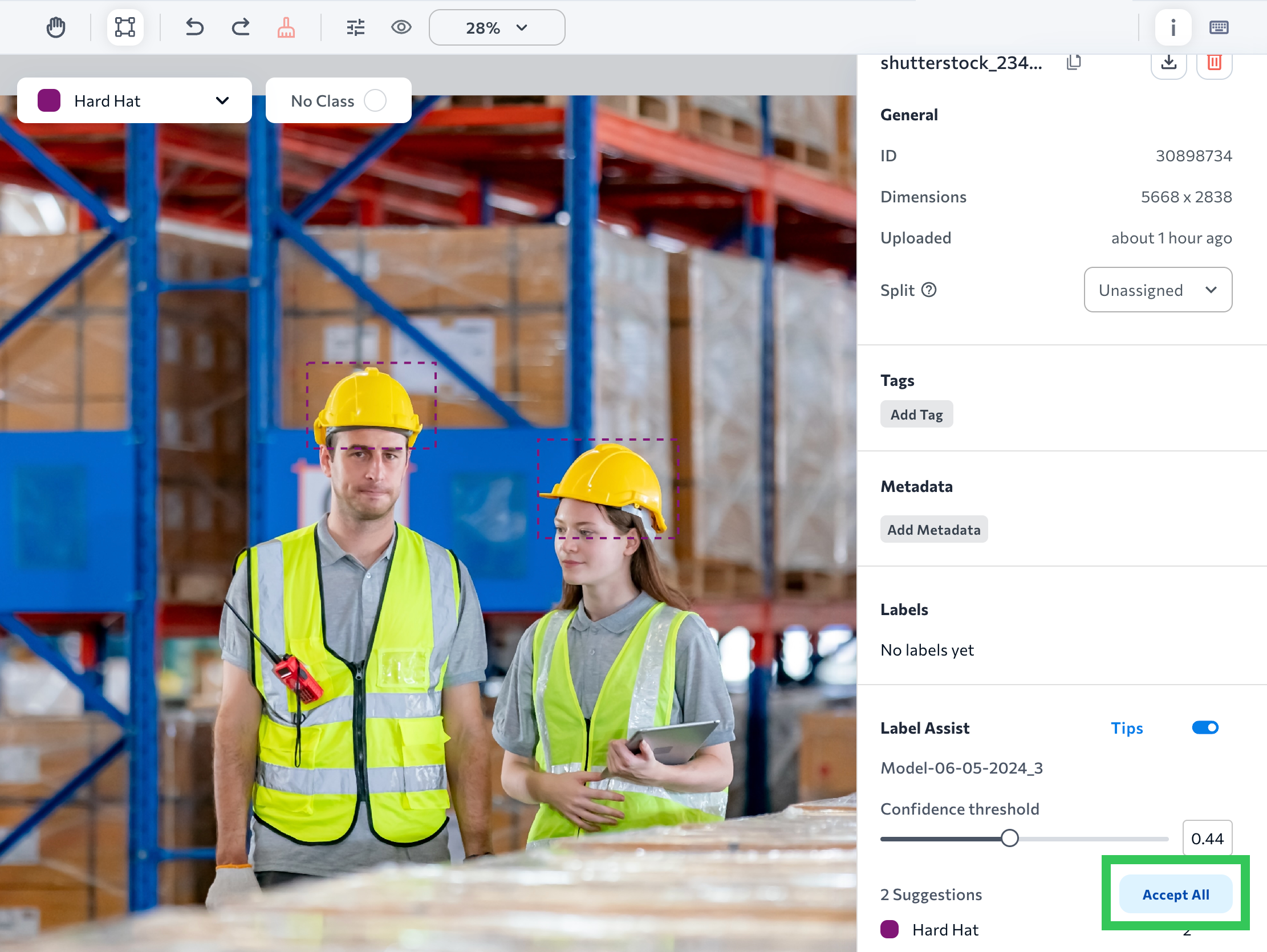Click the confidence threshold slider handle
1267x952 pixels.
(1009, 838)
